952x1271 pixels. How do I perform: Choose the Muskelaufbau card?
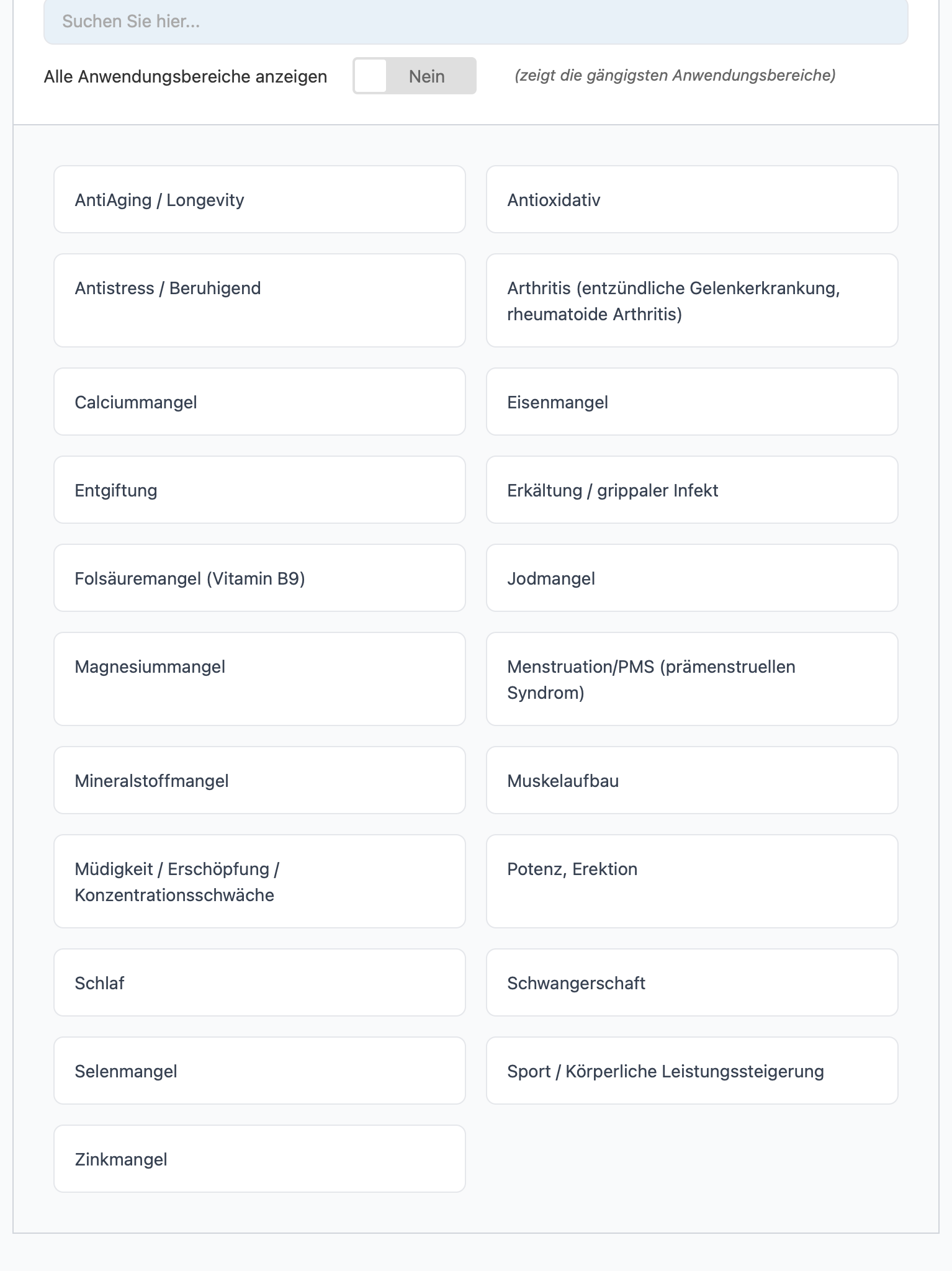(692, 780)
